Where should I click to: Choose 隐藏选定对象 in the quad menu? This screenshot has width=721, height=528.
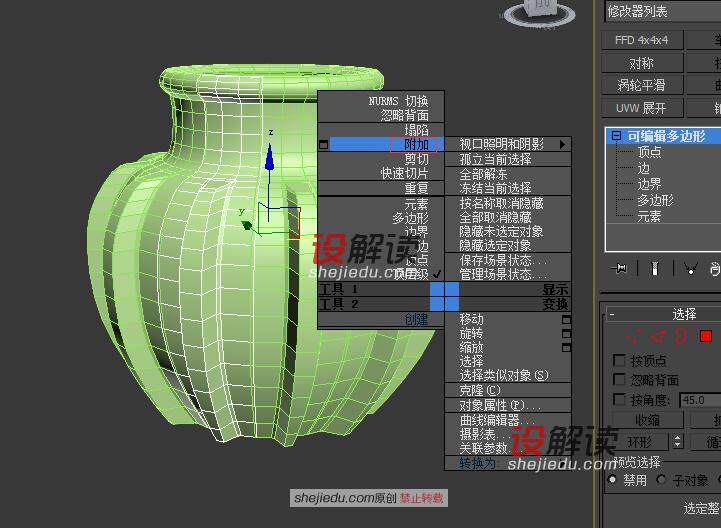click(x=496, y=246)
